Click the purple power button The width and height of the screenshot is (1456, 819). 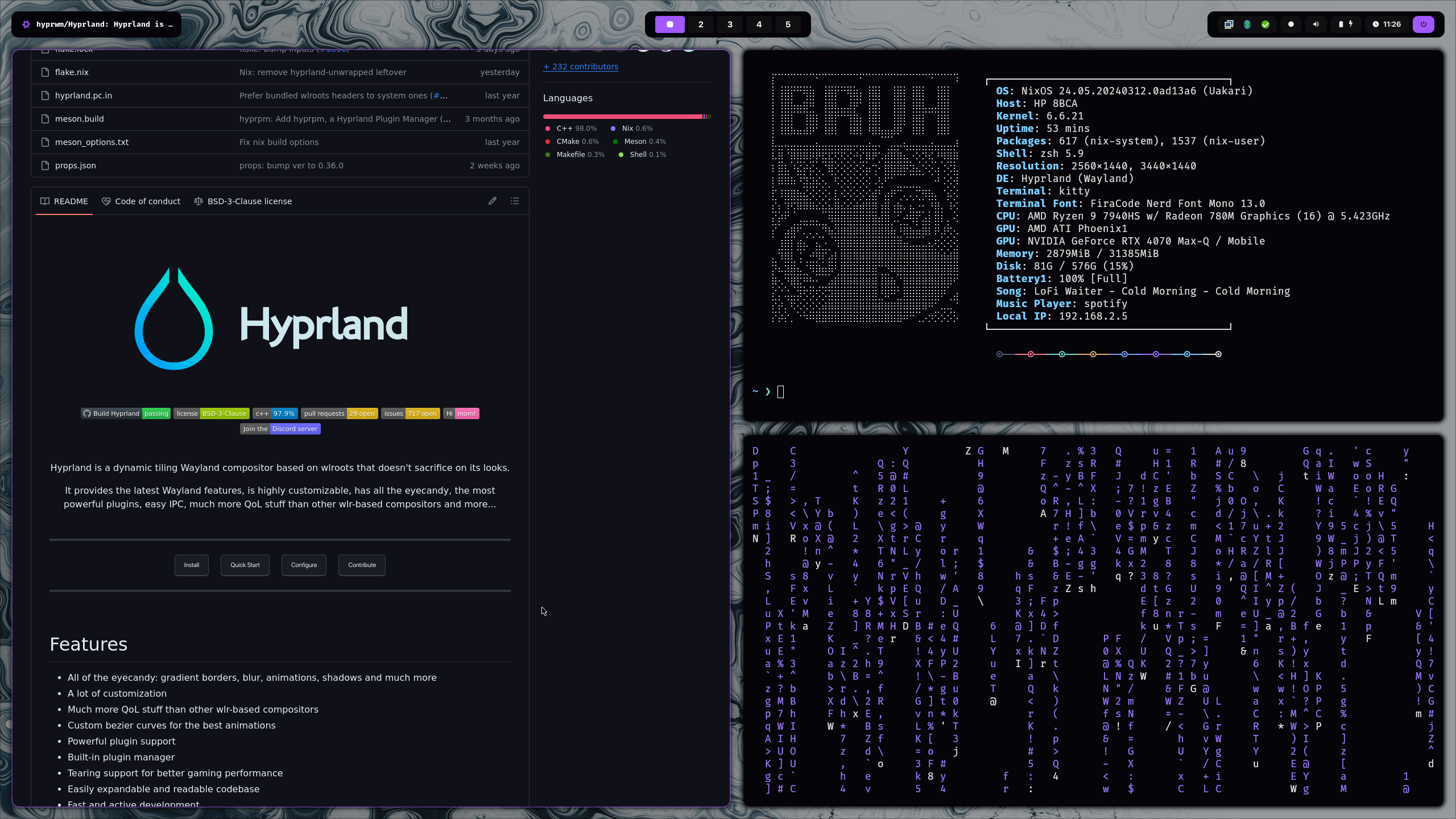[x=1423, y=24]
